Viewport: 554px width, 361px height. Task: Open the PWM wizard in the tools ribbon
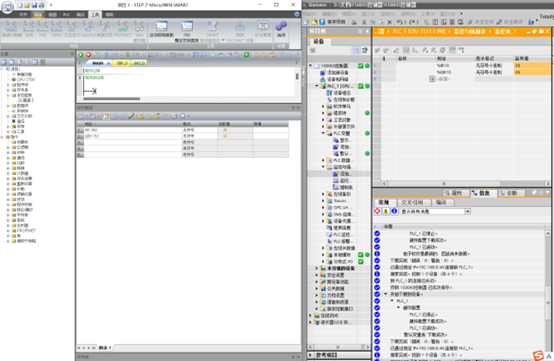pyautogui.click(x=57, y=28)
